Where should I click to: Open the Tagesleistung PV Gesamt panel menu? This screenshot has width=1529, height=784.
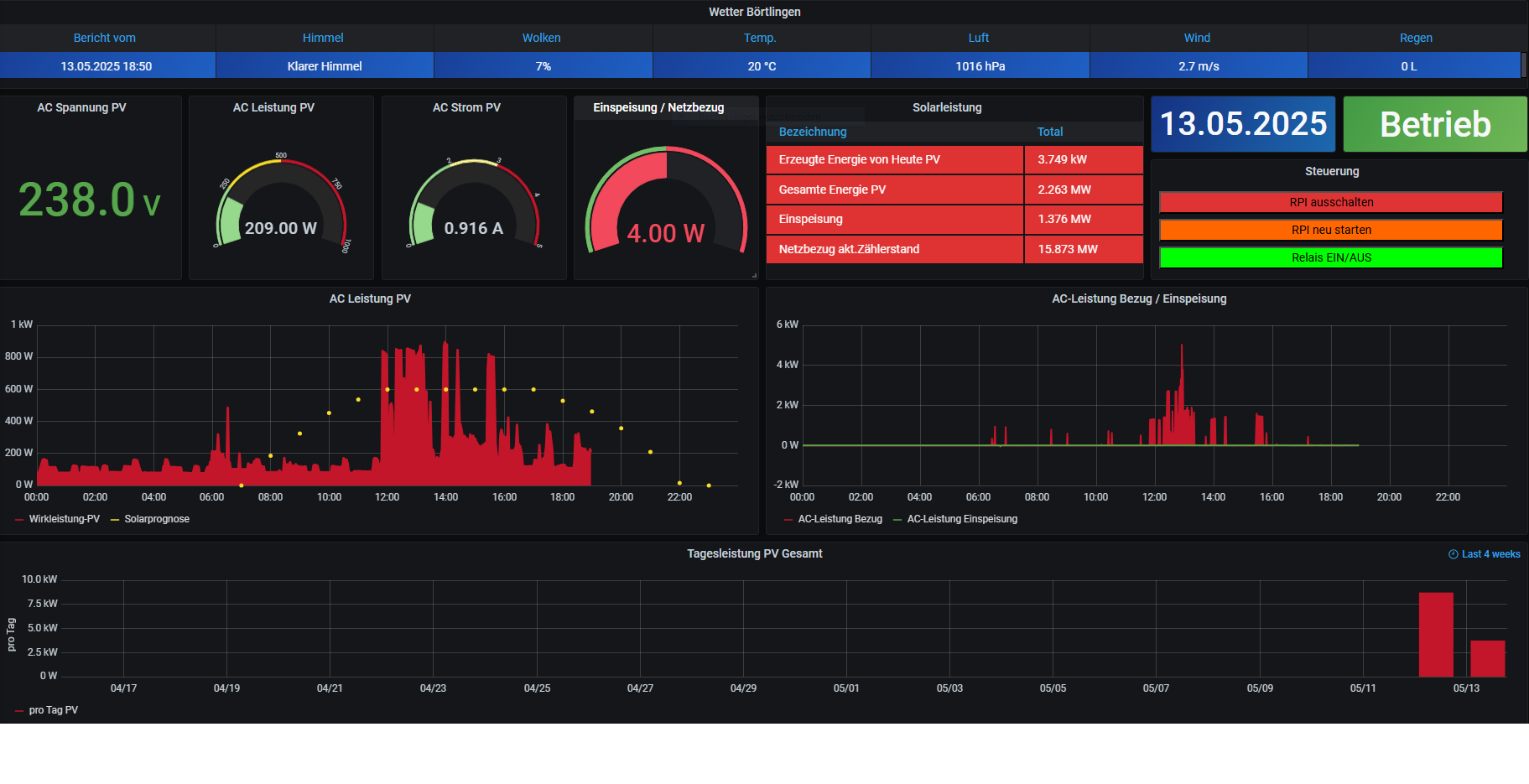pos(754,553)
